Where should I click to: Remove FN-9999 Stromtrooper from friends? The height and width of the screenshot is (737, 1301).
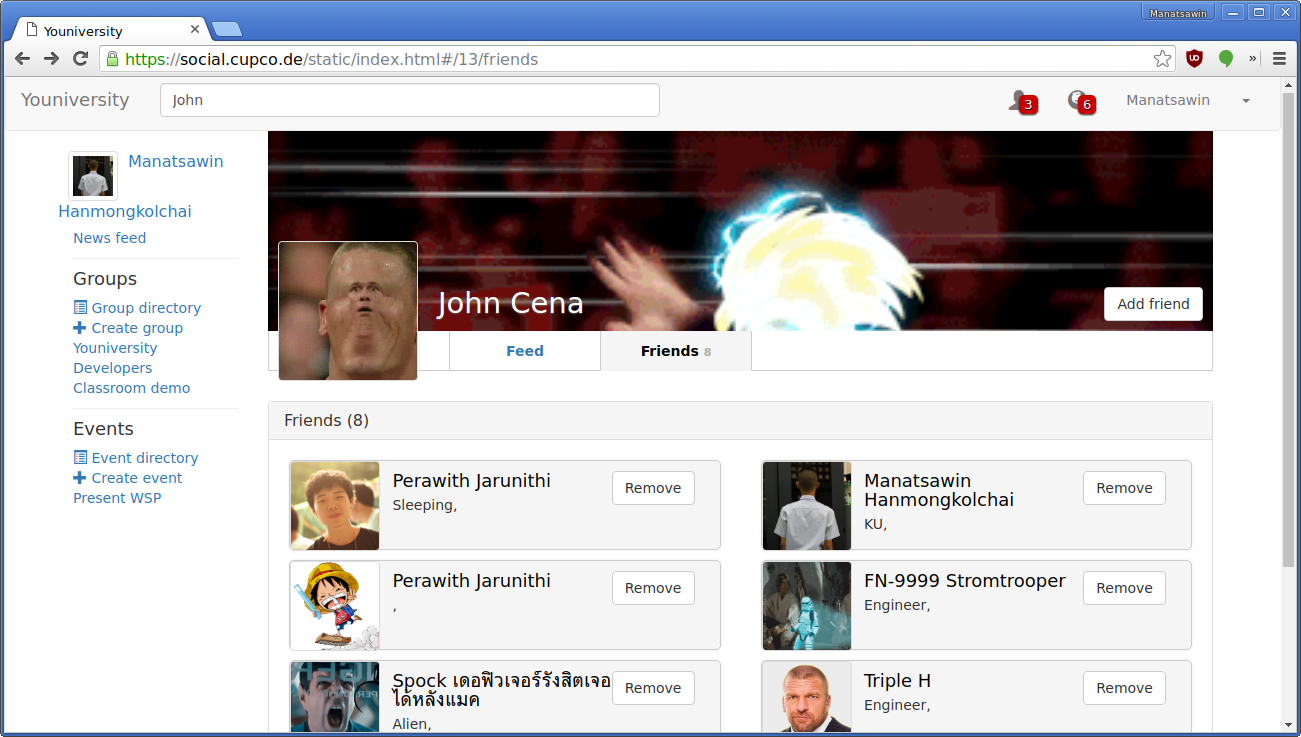(1124, 588)
